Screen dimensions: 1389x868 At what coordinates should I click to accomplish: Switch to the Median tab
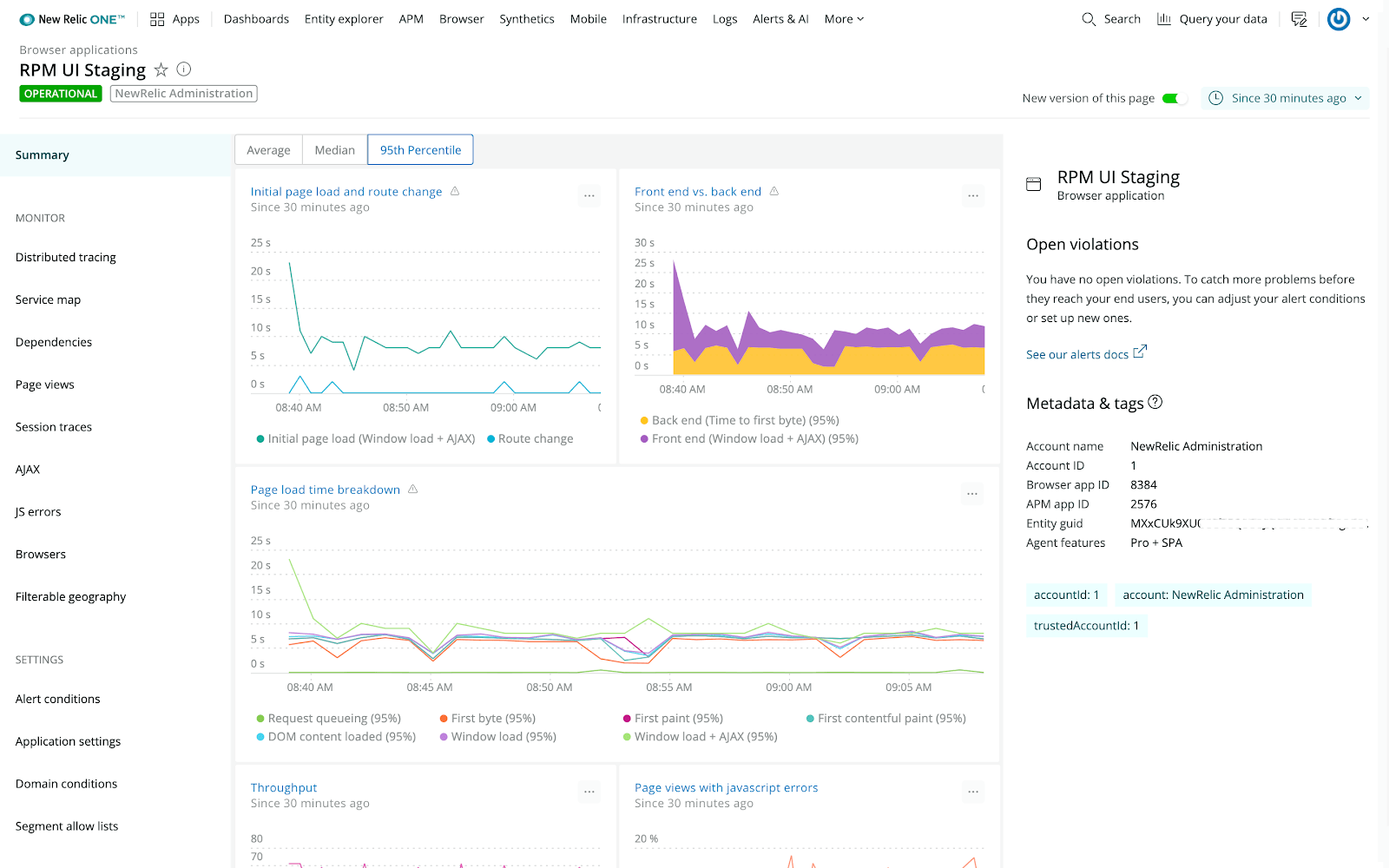(335, 150)
